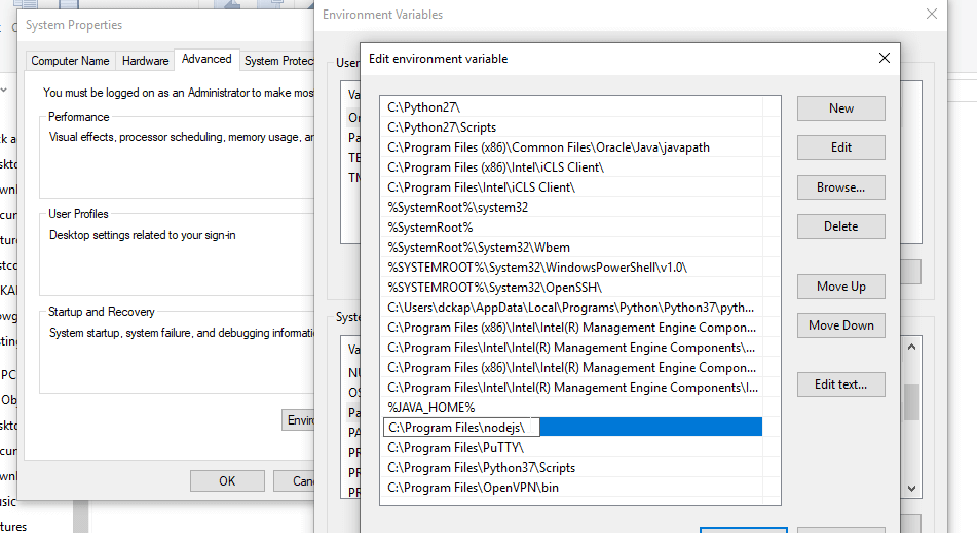Image resolution: width=977 pixels, height=533 pixels.
Task: Select the WindowsPowerShell\v1.0\ entry
Action: [572, 267]
